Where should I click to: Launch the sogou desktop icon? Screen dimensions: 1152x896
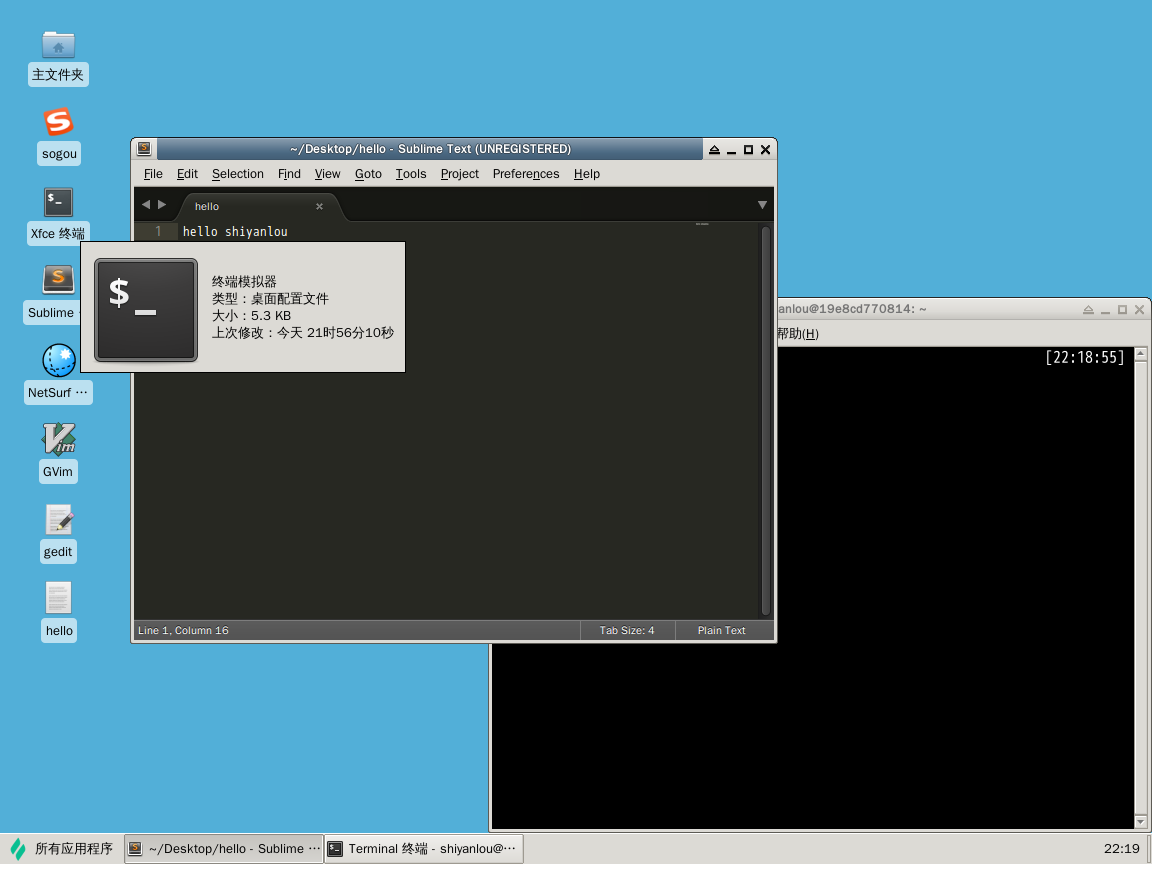click(58, 123)
